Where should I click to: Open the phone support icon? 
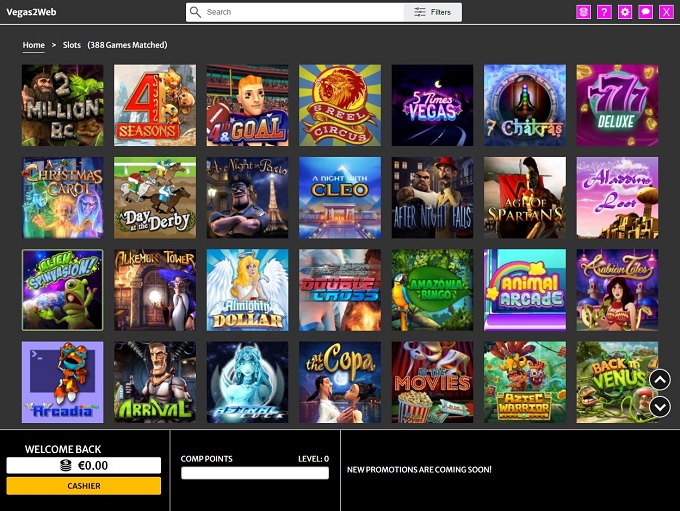(584, 12)
